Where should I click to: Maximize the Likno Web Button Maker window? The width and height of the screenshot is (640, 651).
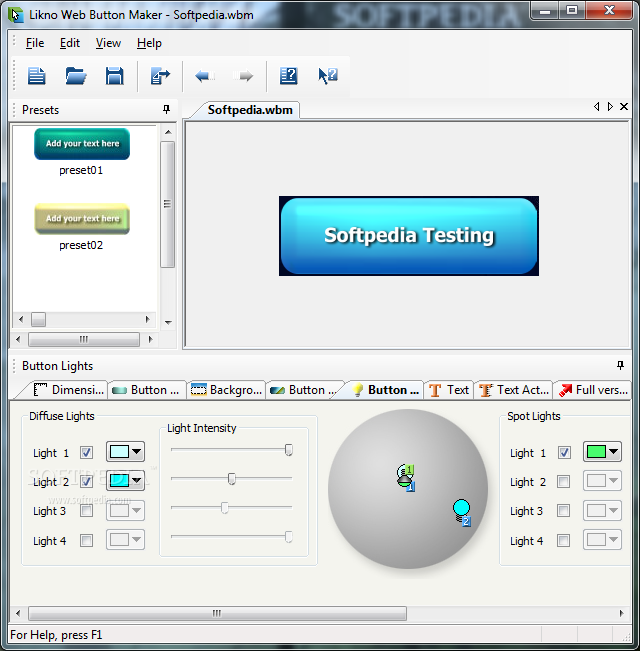(x=572, y=11)
